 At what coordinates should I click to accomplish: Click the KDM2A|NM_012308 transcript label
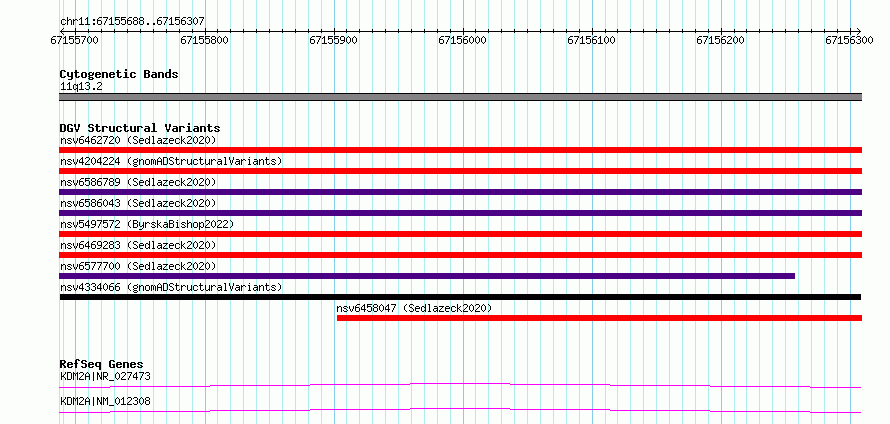pos(105,401)
